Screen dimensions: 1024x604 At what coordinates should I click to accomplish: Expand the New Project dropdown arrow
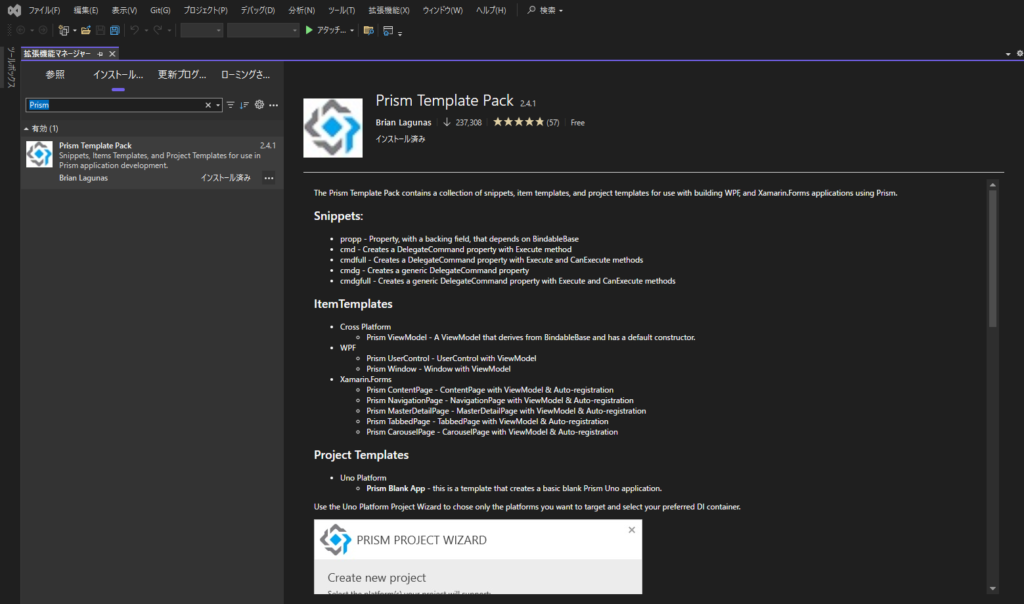click(74, 31)
